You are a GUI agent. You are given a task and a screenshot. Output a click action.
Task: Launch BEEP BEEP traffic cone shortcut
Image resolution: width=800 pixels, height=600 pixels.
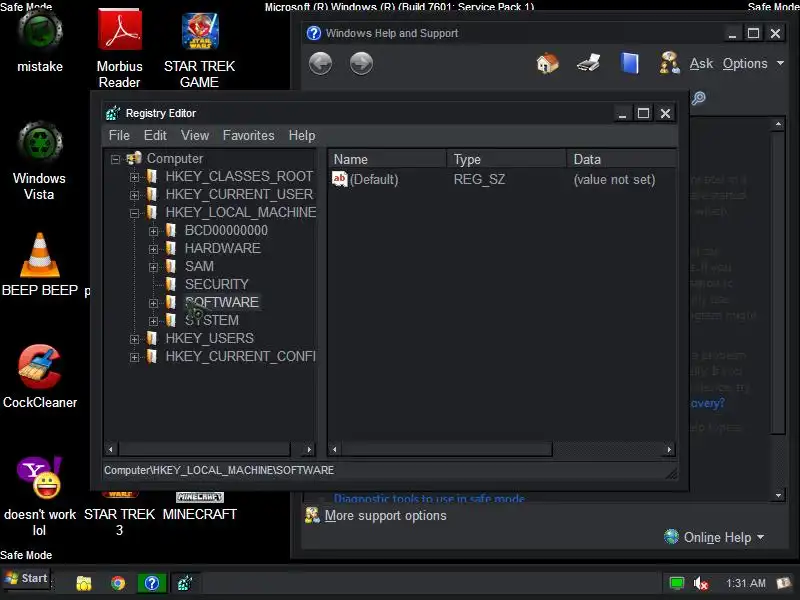pos(40,264)
